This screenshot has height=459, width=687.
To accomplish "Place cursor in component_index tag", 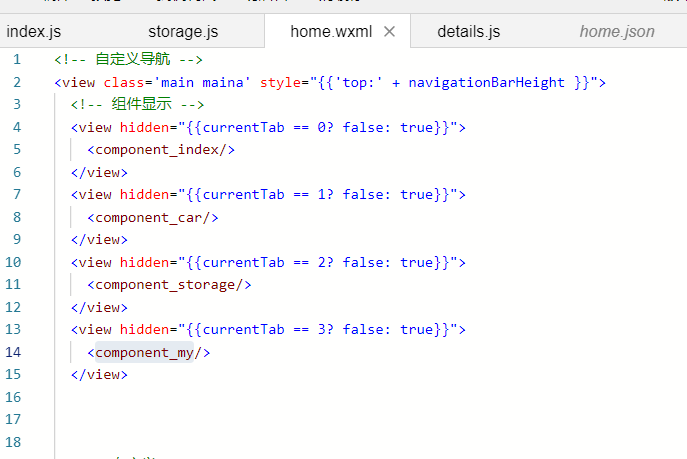I will pos(161,150).
